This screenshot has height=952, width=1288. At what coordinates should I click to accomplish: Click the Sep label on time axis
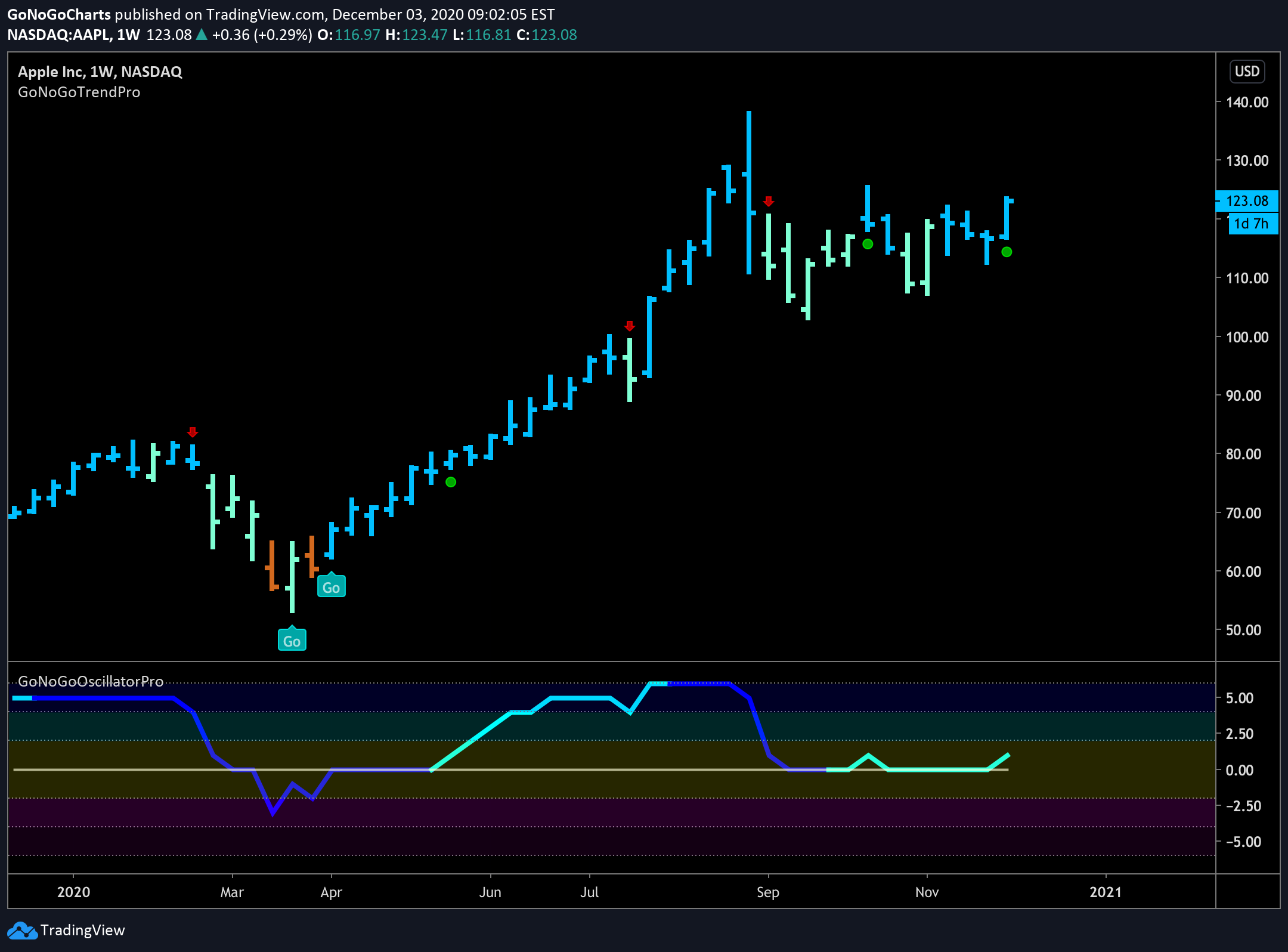(768, 892)
